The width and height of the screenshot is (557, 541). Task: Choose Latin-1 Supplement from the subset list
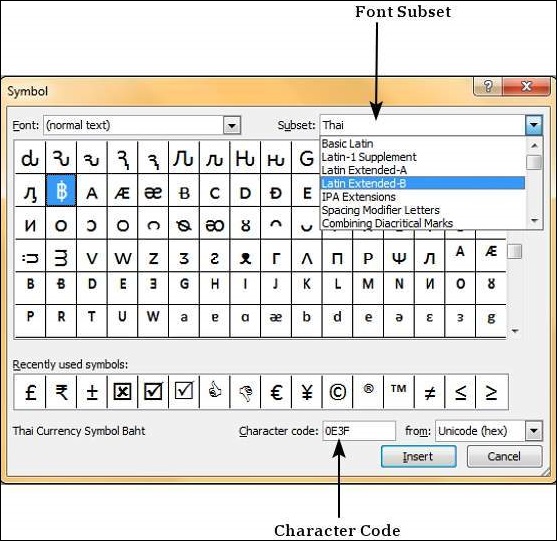(x=422, y=157)
